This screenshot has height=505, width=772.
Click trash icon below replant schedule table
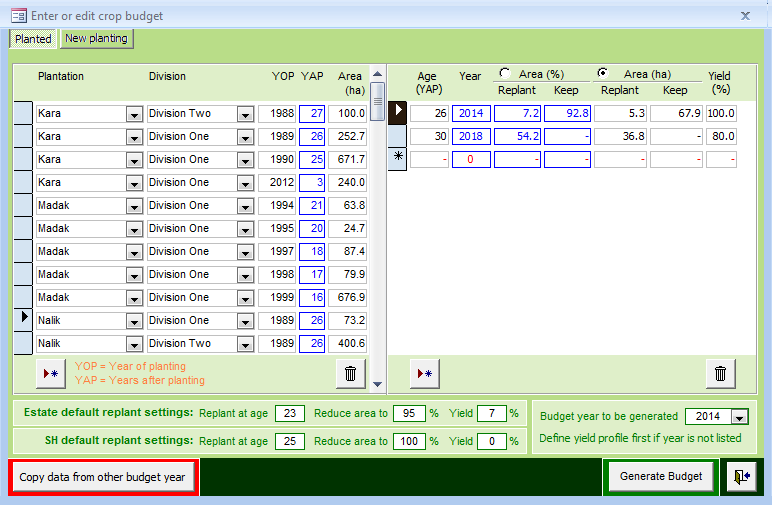coord(720,374)
